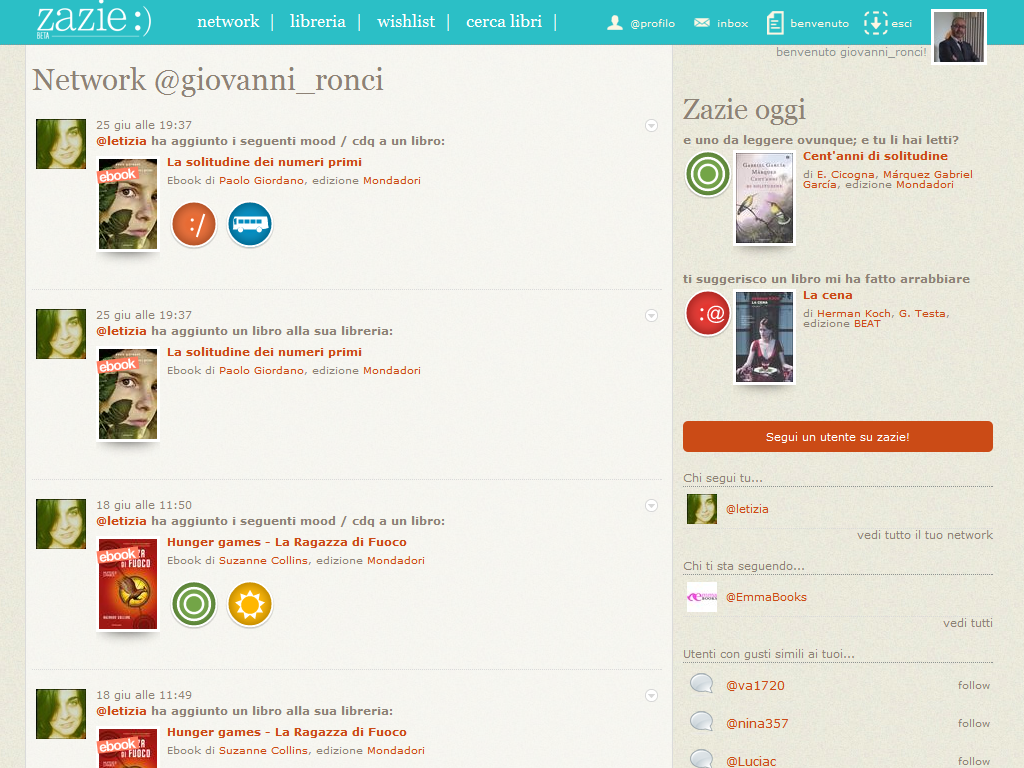Click the zazie logo in header
This screenshot has width=1024, height=768.
click(x=93, y=20)
